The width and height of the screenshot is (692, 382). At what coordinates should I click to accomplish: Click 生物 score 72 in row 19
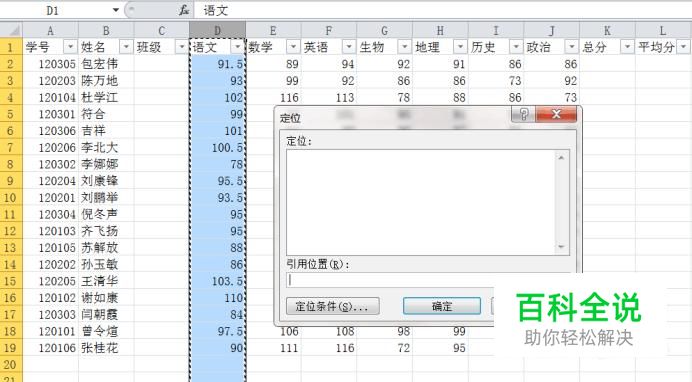coord(384,348)
